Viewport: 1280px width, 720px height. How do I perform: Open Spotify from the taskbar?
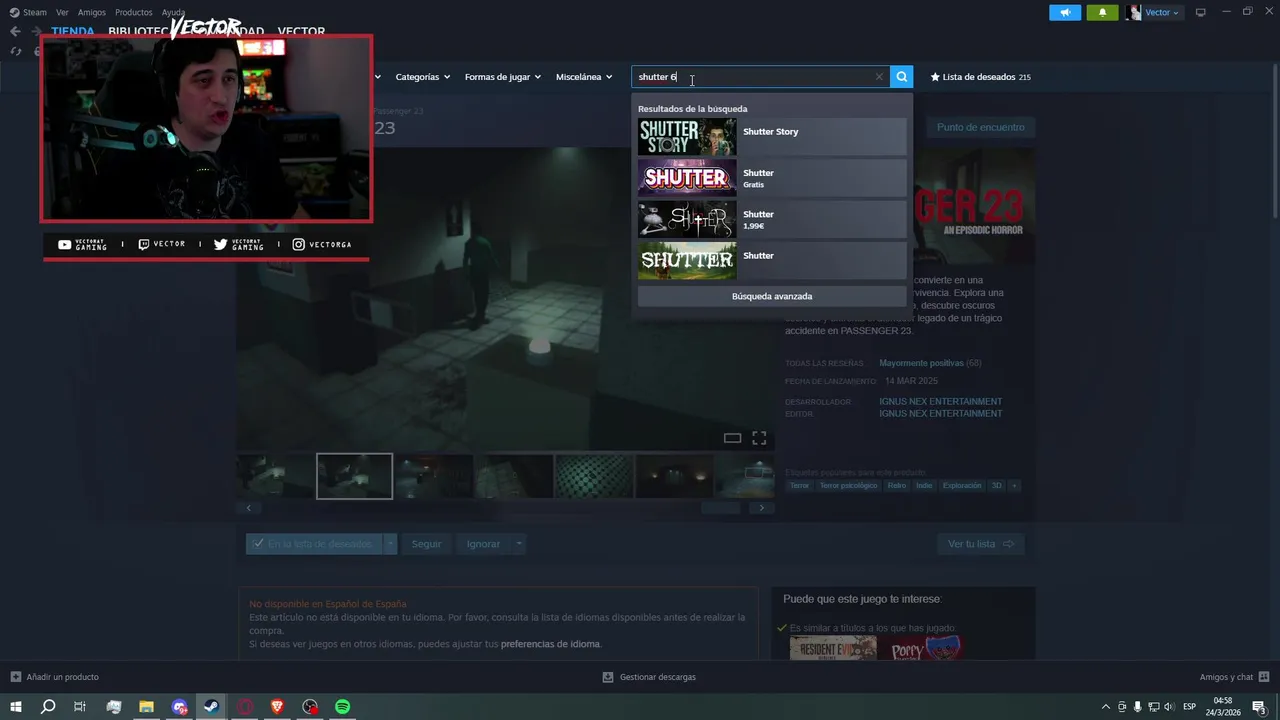343,707
